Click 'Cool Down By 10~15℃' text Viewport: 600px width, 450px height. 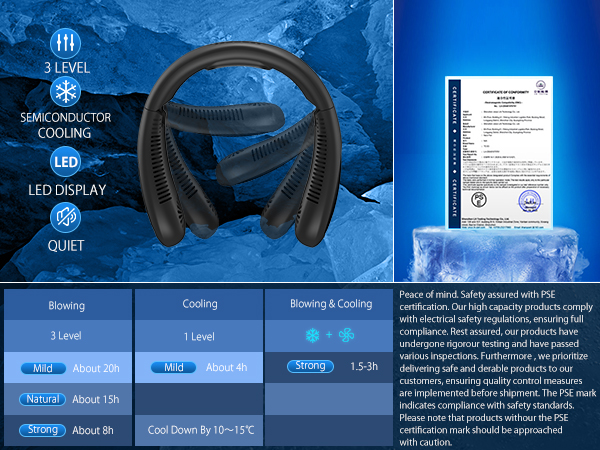(x=201, y=430)
